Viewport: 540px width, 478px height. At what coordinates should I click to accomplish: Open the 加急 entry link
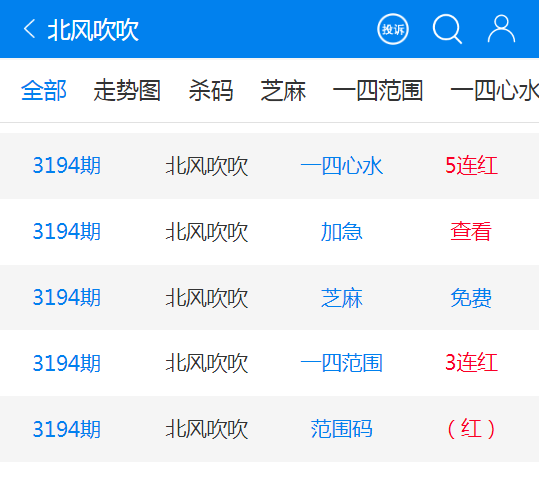point(342,232)
